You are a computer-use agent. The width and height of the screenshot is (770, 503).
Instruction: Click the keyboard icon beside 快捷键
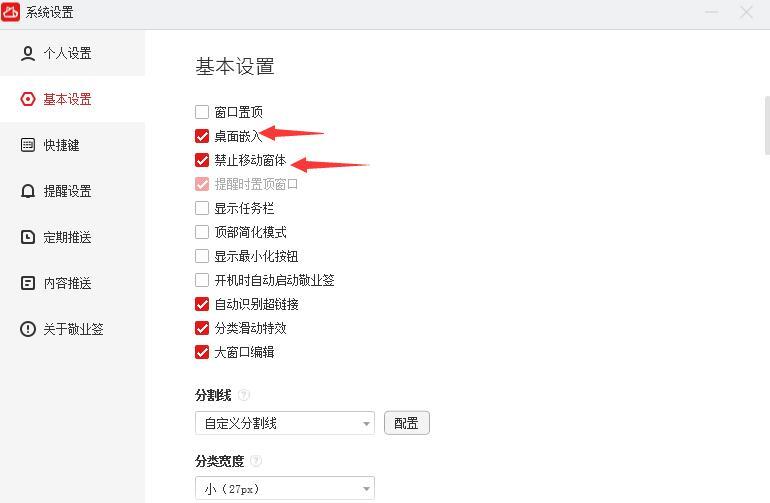point(28,145)
